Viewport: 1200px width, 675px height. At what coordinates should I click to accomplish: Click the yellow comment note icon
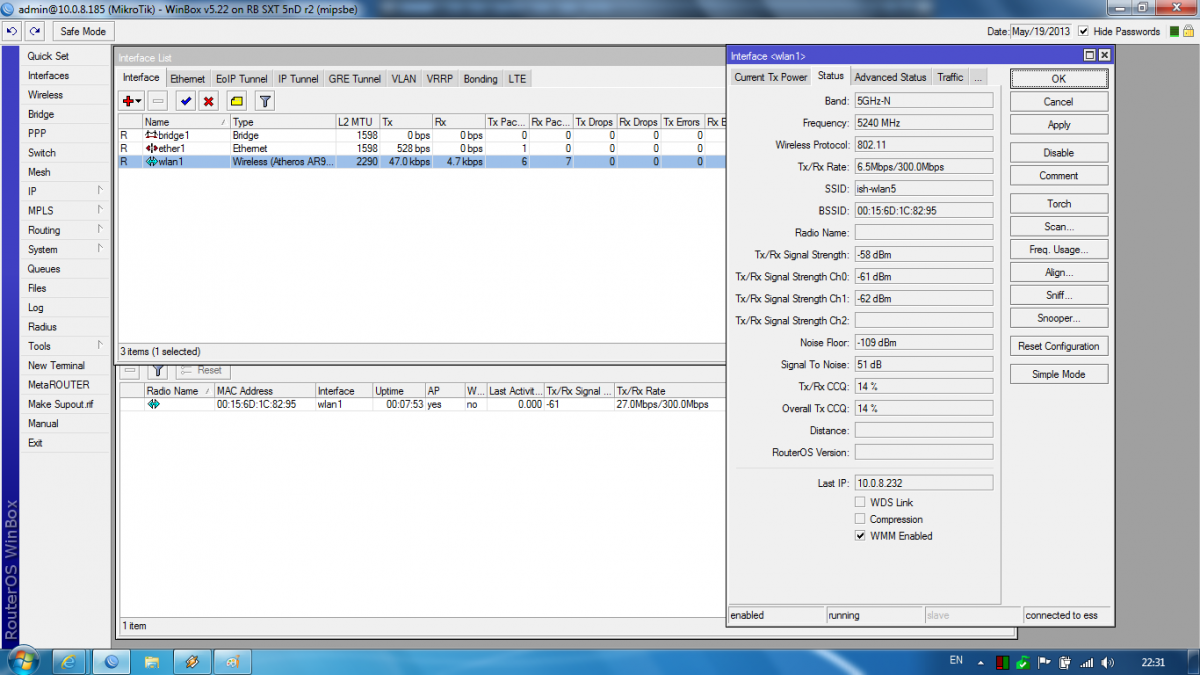click(236, 101)
